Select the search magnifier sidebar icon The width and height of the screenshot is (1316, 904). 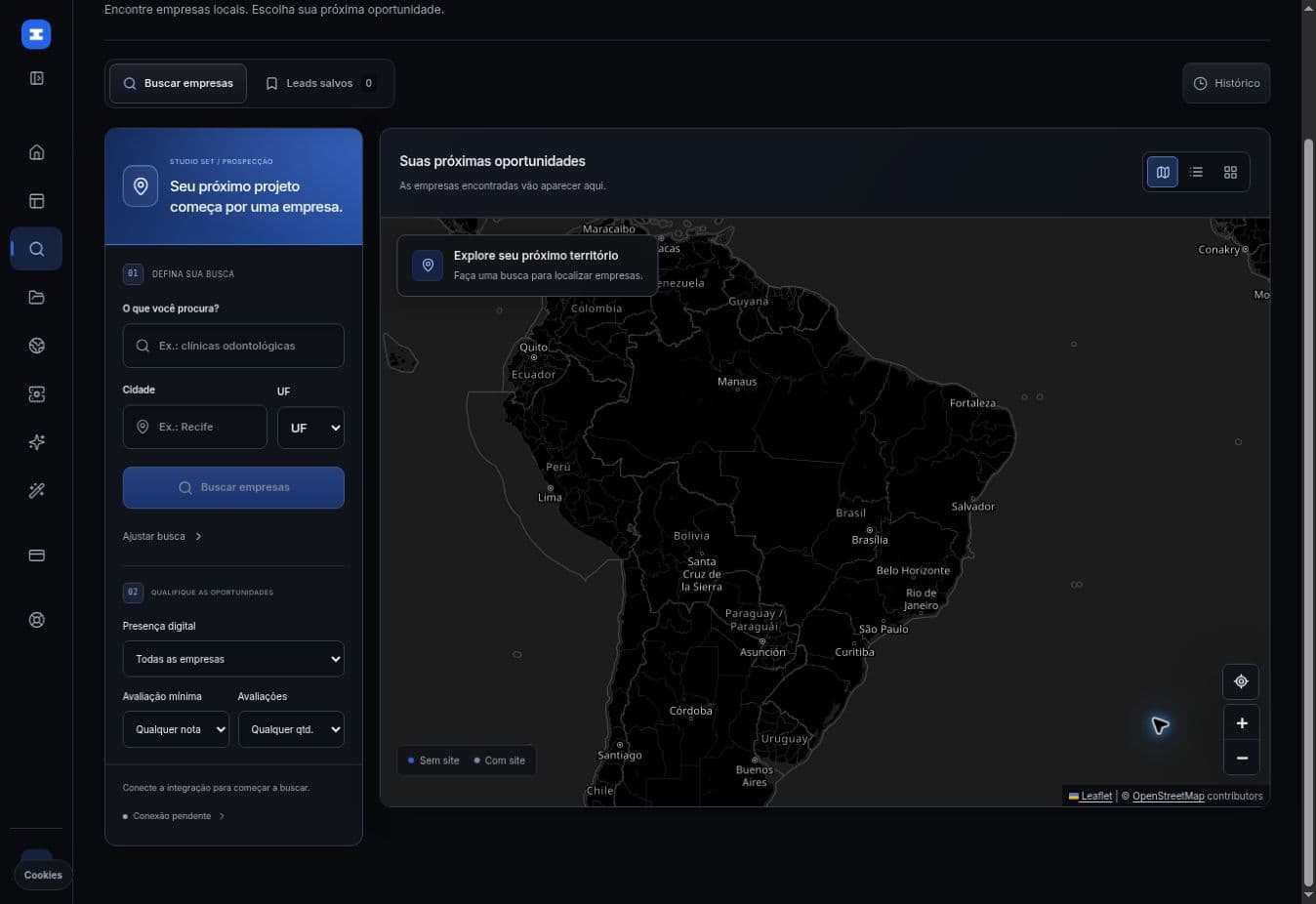click(36, 249)
